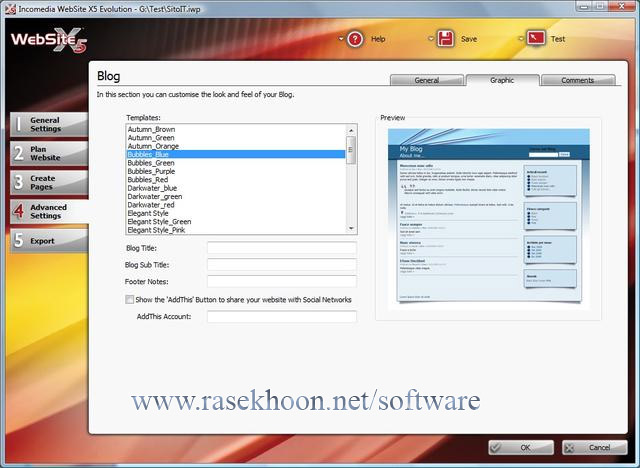Select the Bubbles_Blue template
This screenshot has width=640, height=468.
click(236, 155)
